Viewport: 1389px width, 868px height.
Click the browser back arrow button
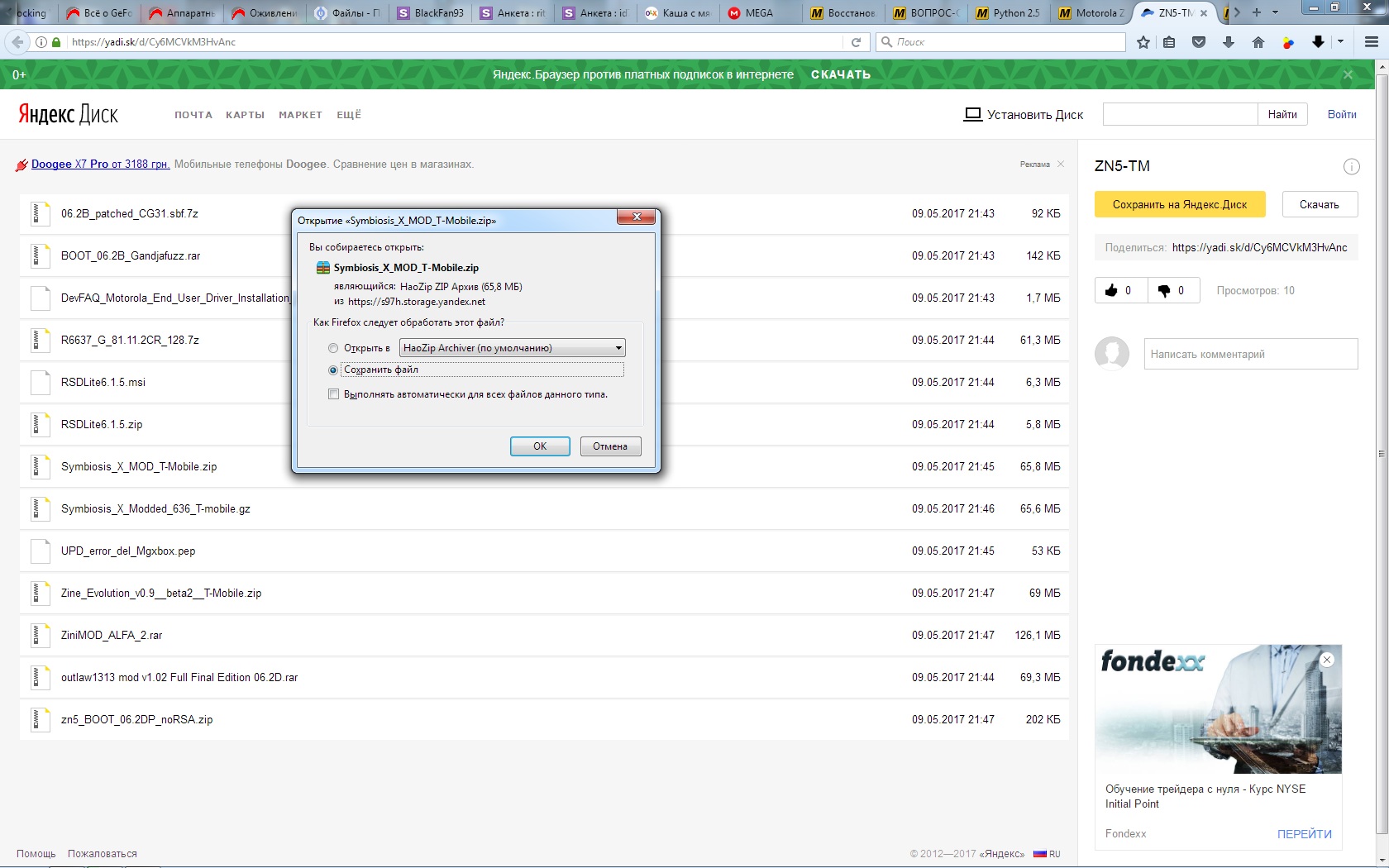tap(17, 41)
